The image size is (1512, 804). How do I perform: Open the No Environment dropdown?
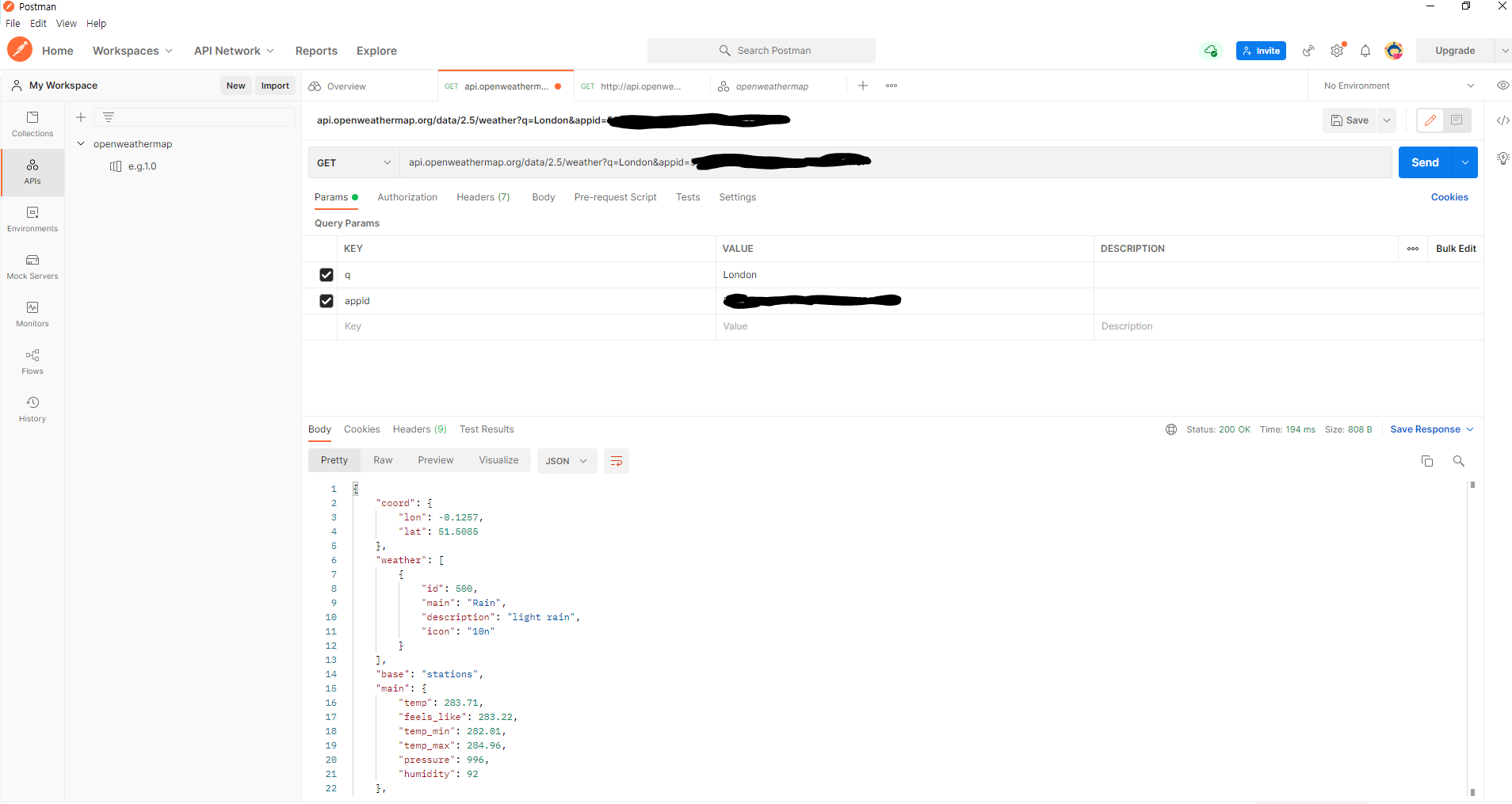pos(1399,86)
